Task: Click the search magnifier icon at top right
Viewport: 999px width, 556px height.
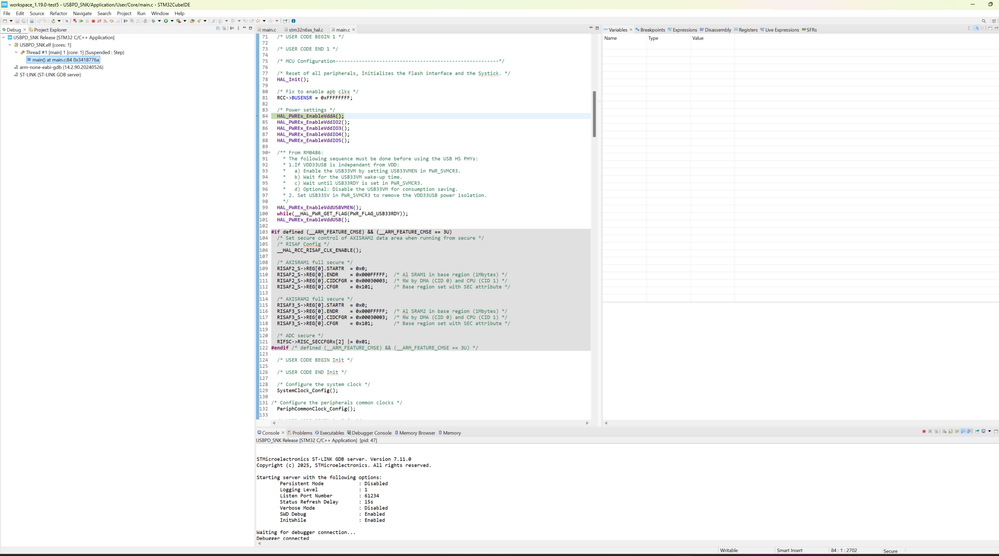Action: (x=984, y=21)
